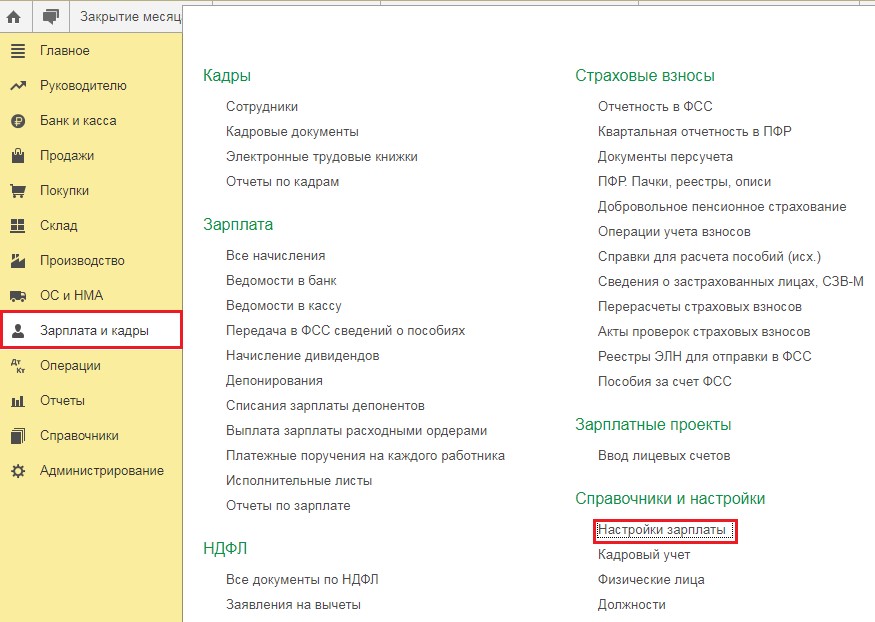Click the Операции Дт/Кт icon
This screenshot has height=622, width=875.
18,366
